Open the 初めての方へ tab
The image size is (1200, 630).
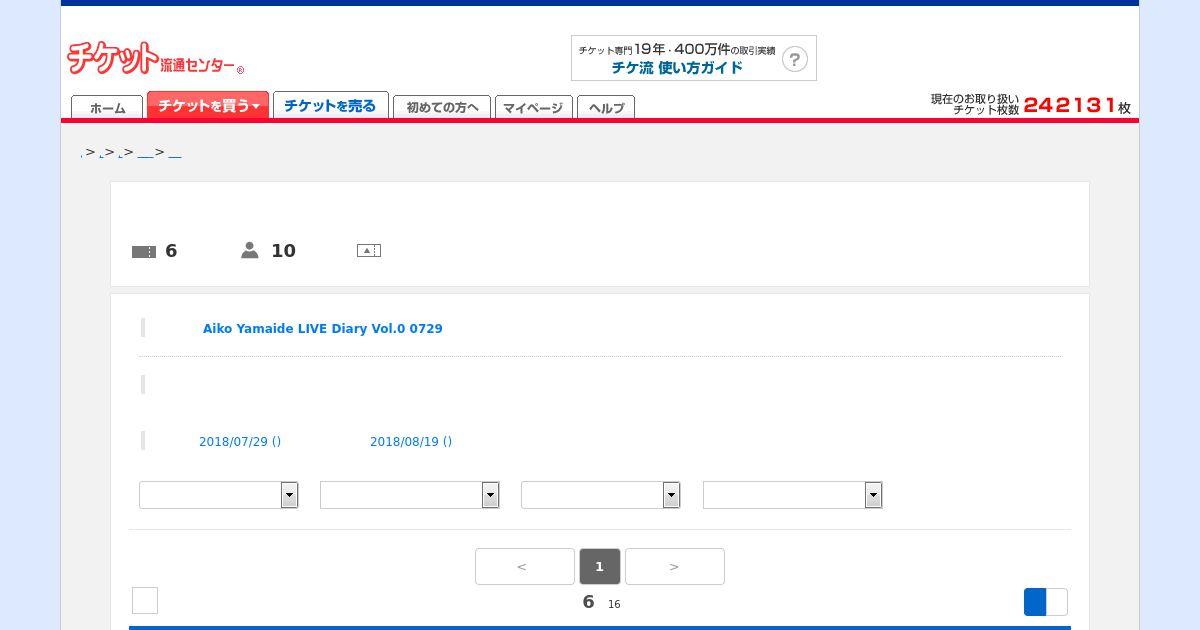(x=442, y=107)
